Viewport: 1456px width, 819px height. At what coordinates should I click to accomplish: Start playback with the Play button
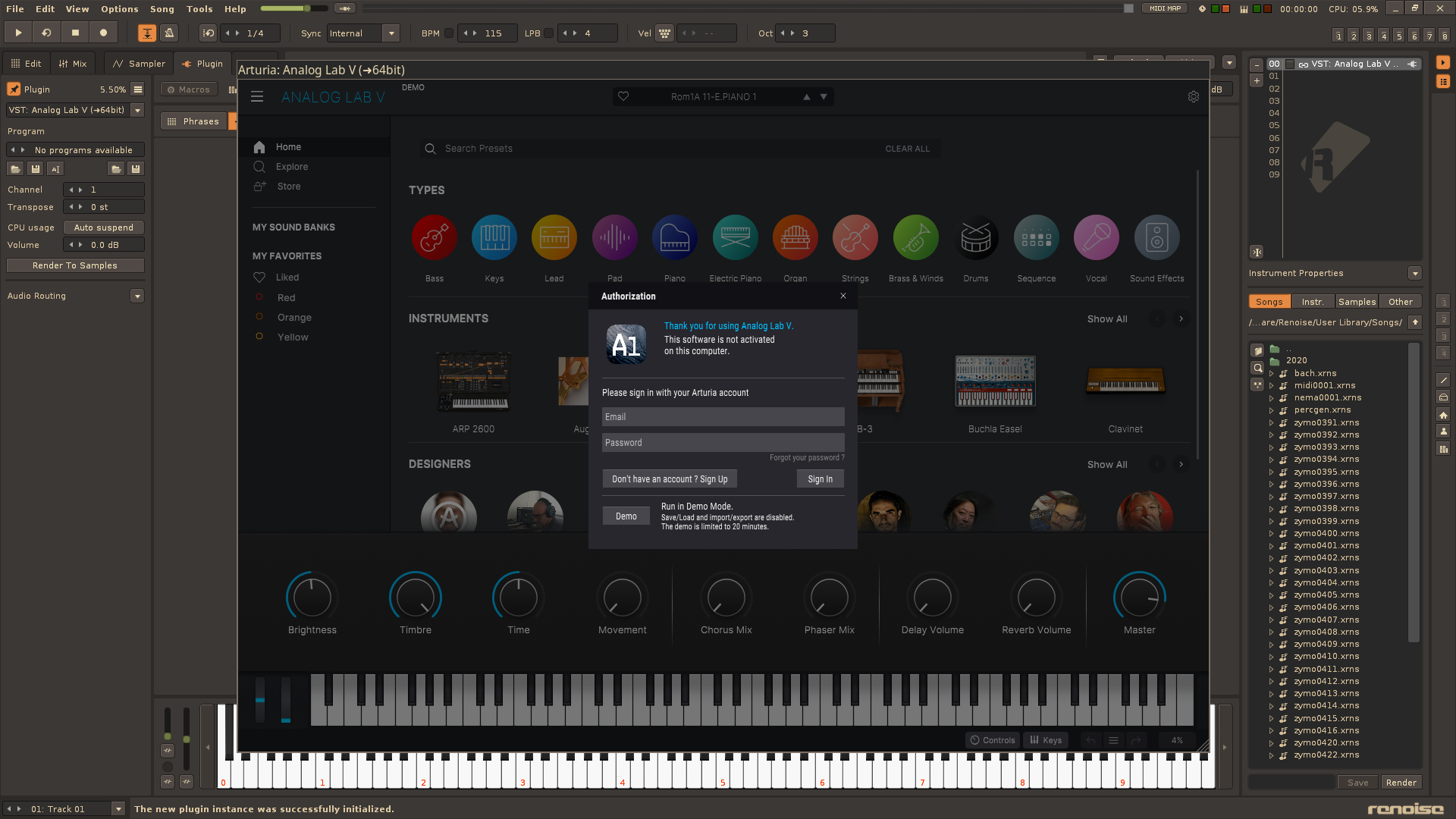18,33
